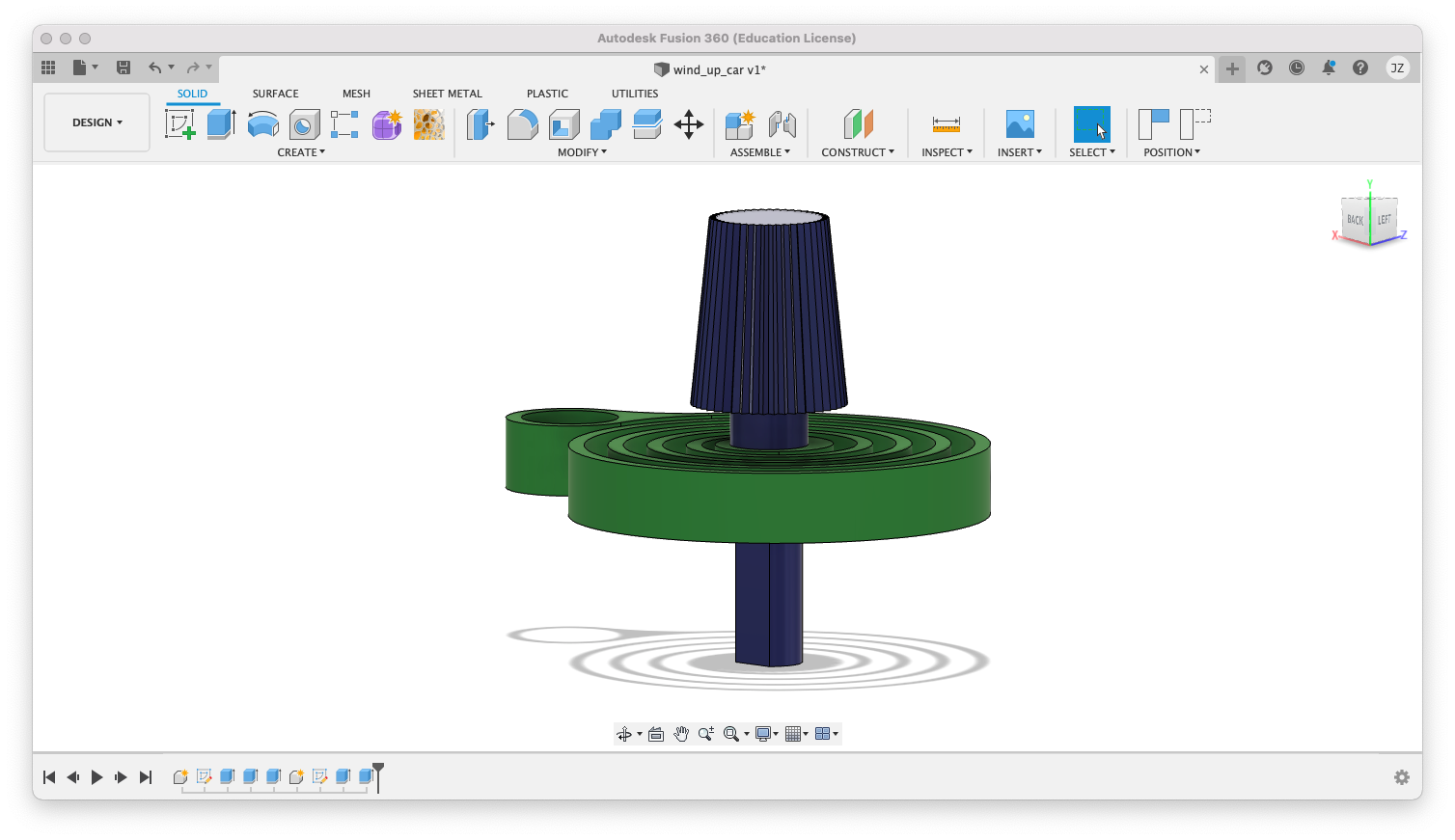1455x840 pixels.
Task: Jump to the end of the timeline
Action: click(x=146, y=777)
